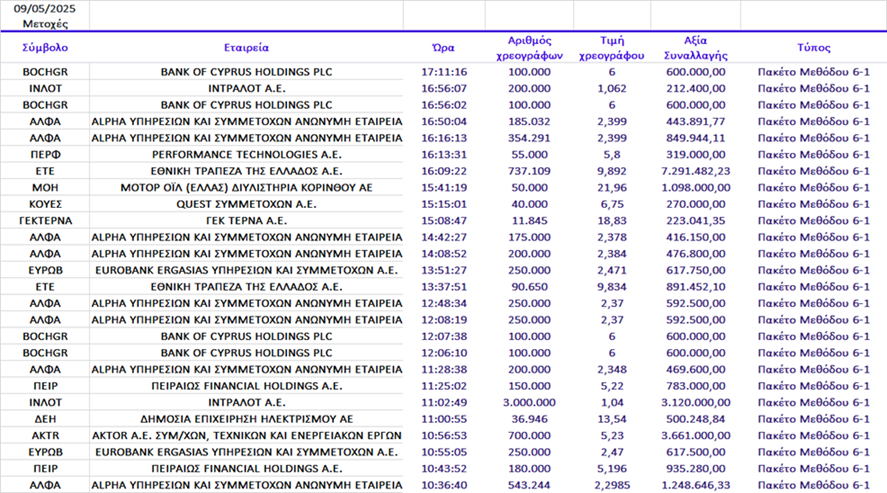Select value 223.041,35
The width and height of the screenshot is (887, 493).
click(696, 220)
